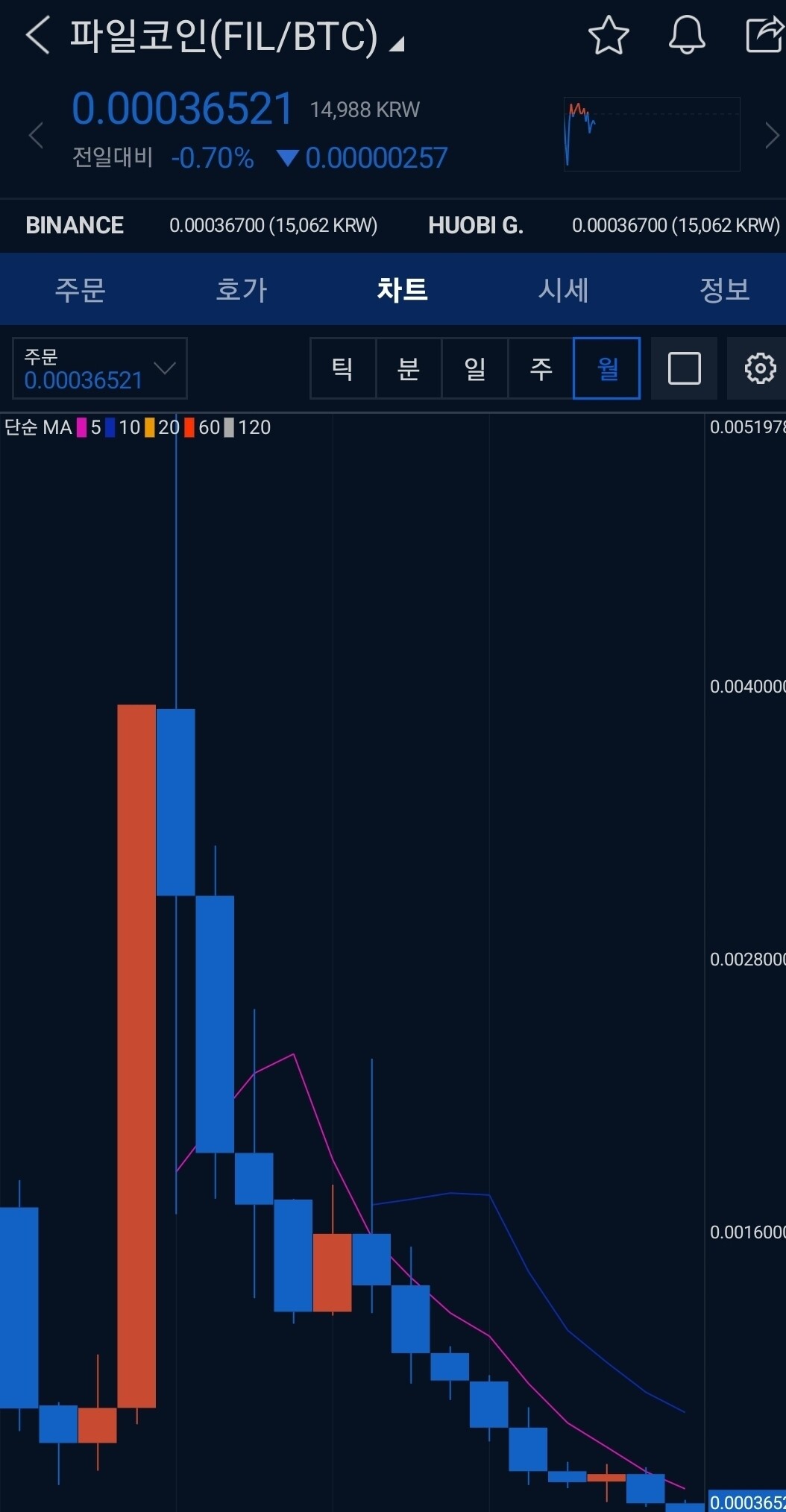786x1512 pixels.
Task: Select 틱 tick chart interval
Action: point(342,368)
